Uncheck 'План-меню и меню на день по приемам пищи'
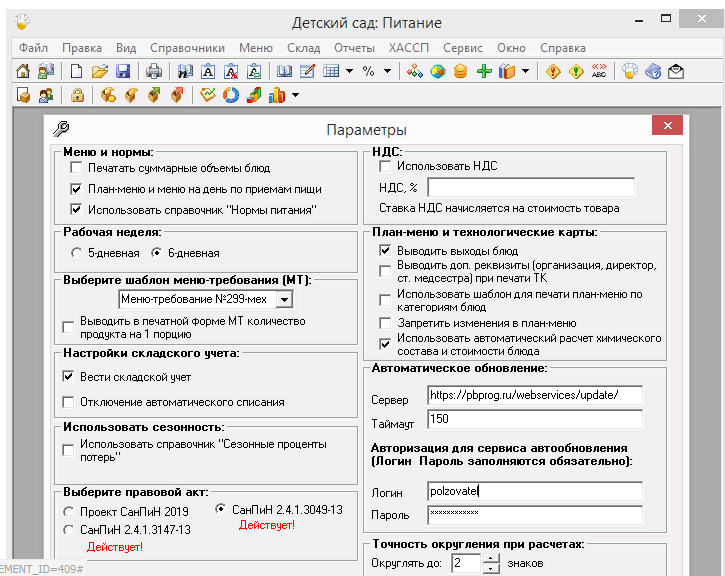 pyautogui.click(x=76, y=189)
